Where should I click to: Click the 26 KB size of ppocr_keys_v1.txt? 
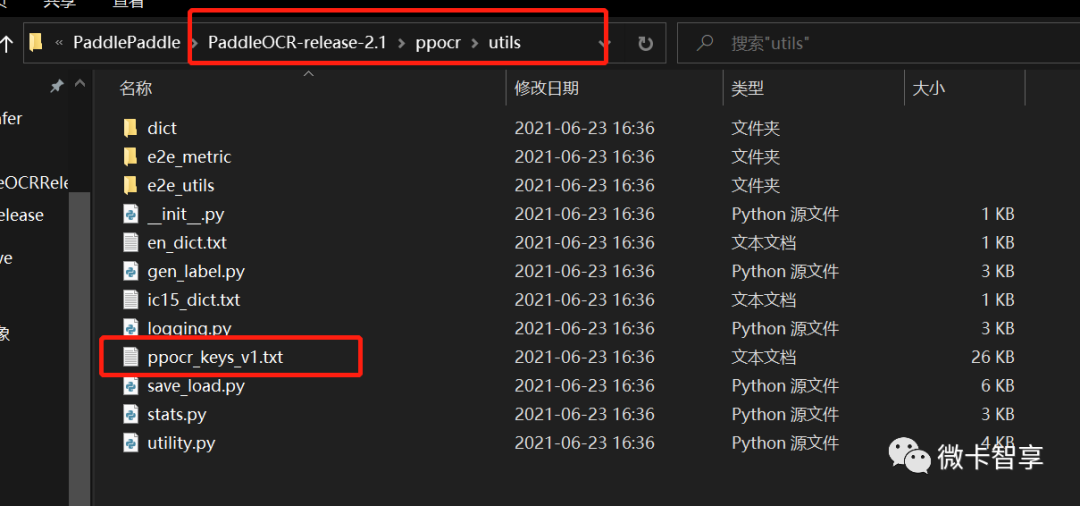(x=992, y=357)
